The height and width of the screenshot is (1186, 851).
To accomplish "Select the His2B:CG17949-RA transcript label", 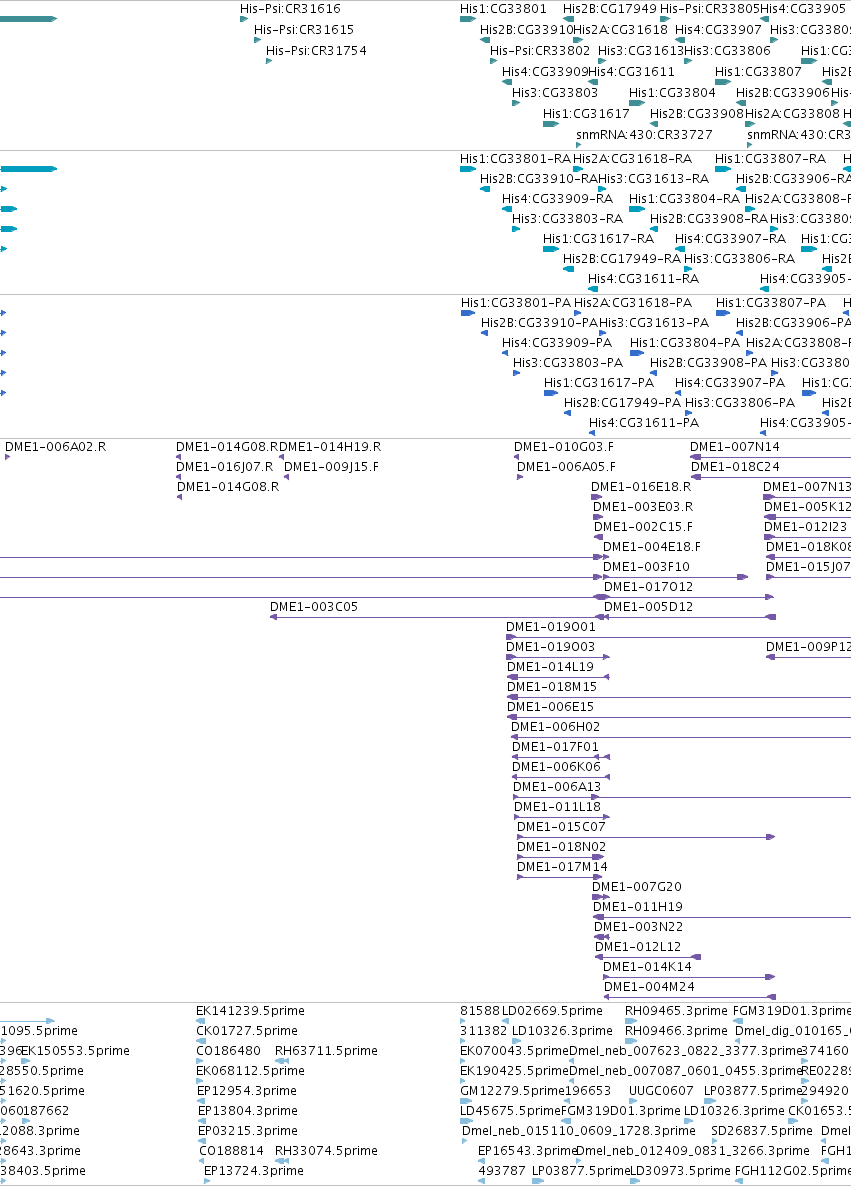I will [622, 259].
